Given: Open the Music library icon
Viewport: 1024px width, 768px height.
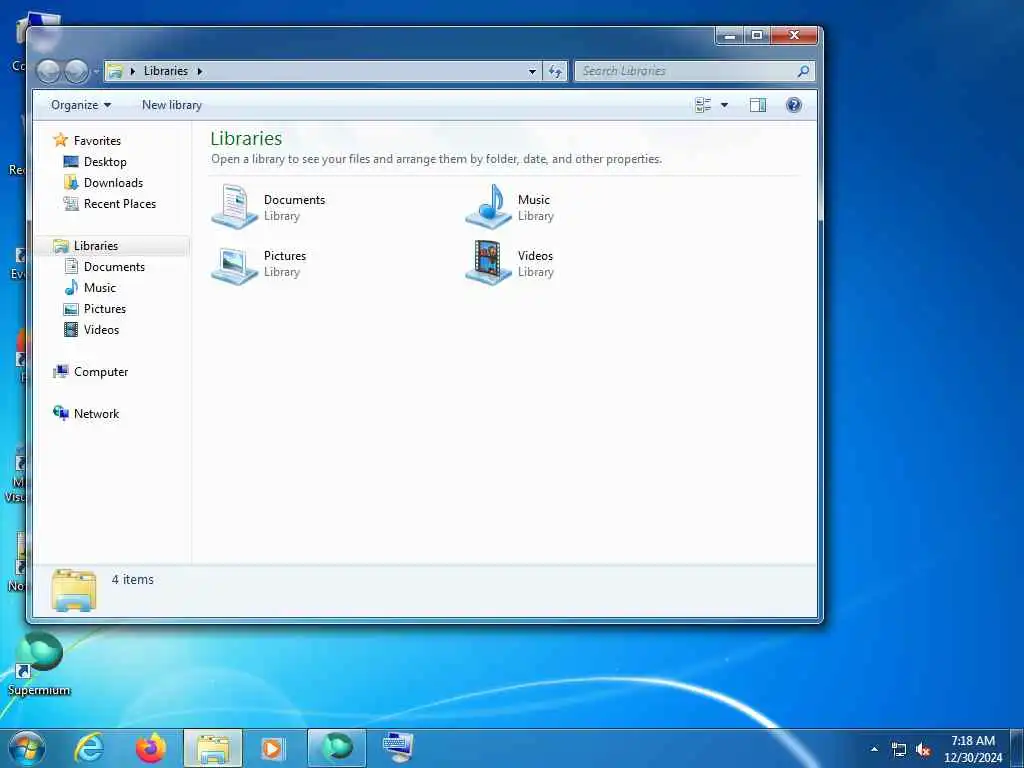Looking at the screenshot, I should tap(488, 206).
